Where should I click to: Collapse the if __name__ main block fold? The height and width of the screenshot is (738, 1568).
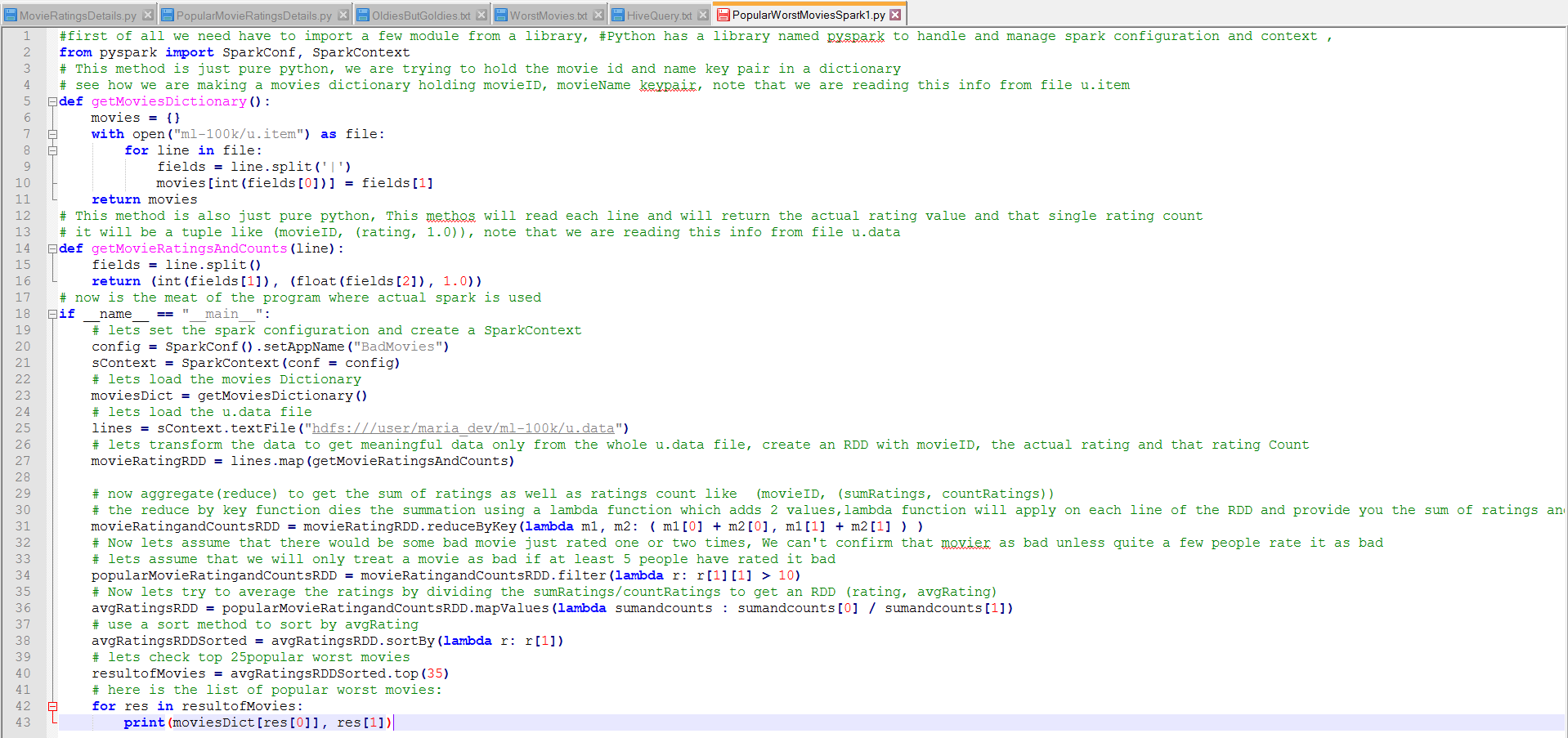pos(52,315)
